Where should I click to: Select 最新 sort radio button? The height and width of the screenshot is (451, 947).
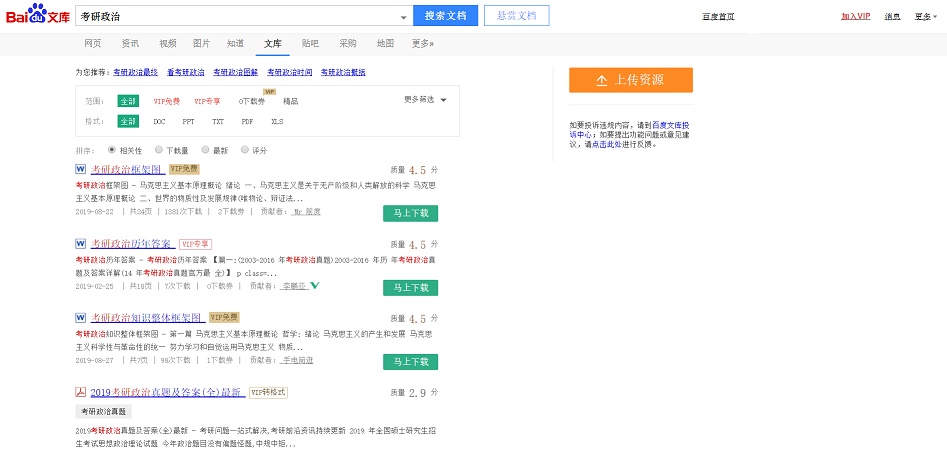coord(205,150)
